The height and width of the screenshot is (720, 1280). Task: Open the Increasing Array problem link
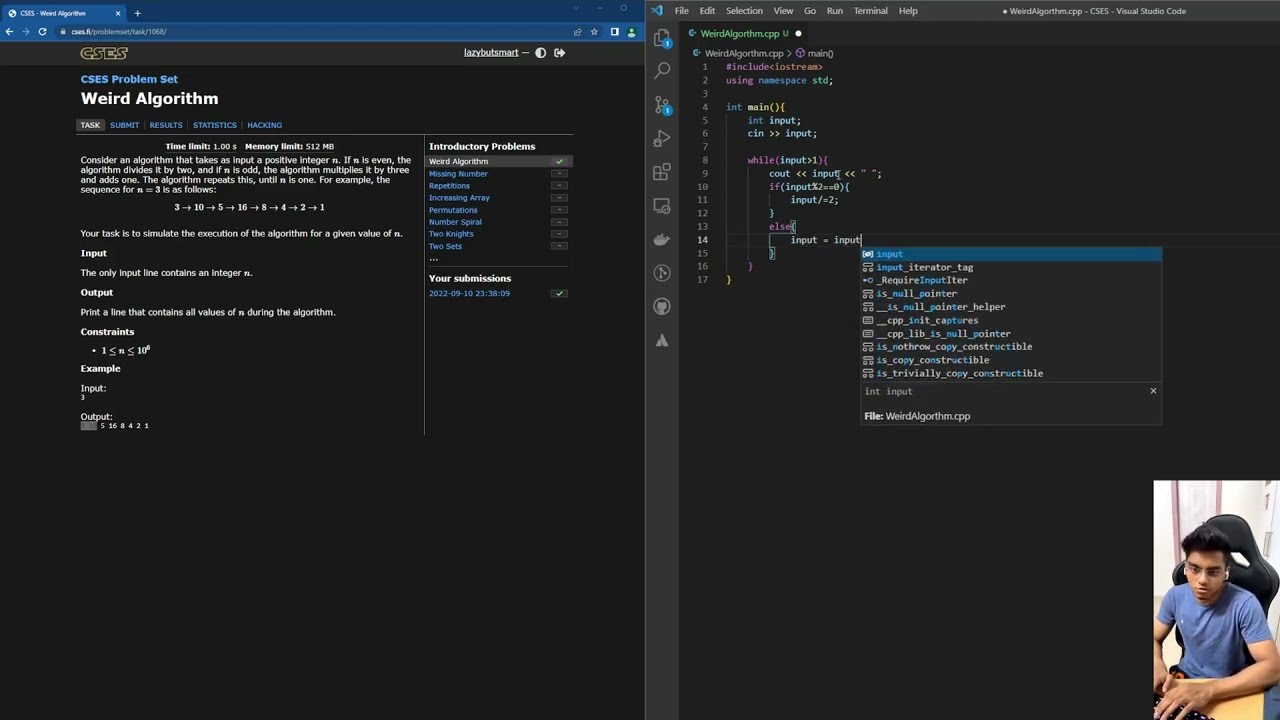click(459, 198)
